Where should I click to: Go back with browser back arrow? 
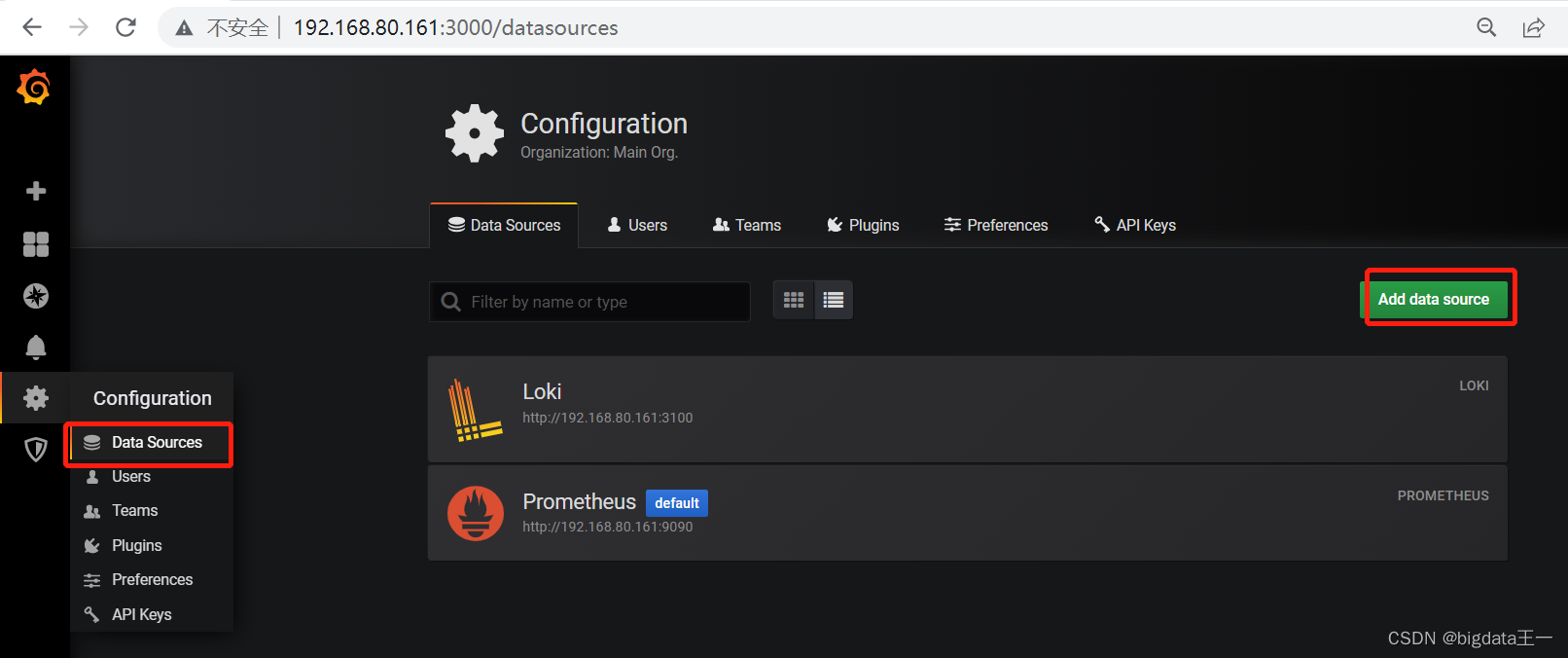pyautogui.click(x=32, y=27)
